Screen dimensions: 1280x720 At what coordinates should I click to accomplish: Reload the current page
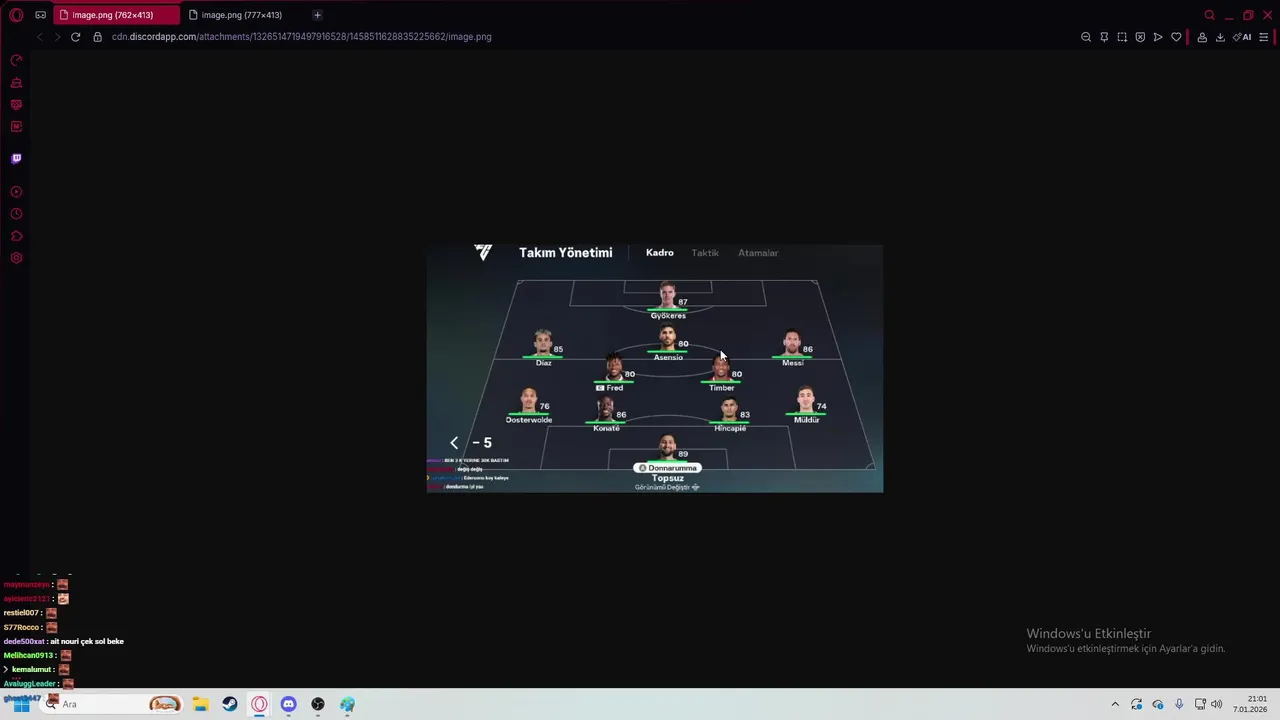click(75, 37)
